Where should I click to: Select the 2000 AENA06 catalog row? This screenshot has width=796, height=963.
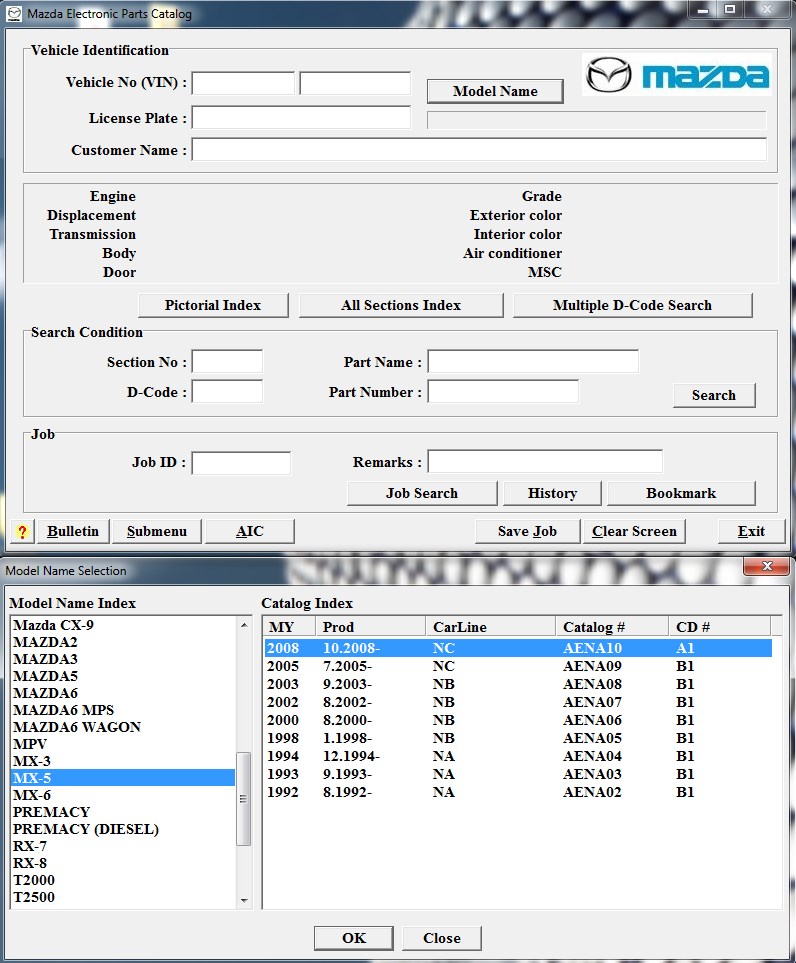[x=518, y=720]
